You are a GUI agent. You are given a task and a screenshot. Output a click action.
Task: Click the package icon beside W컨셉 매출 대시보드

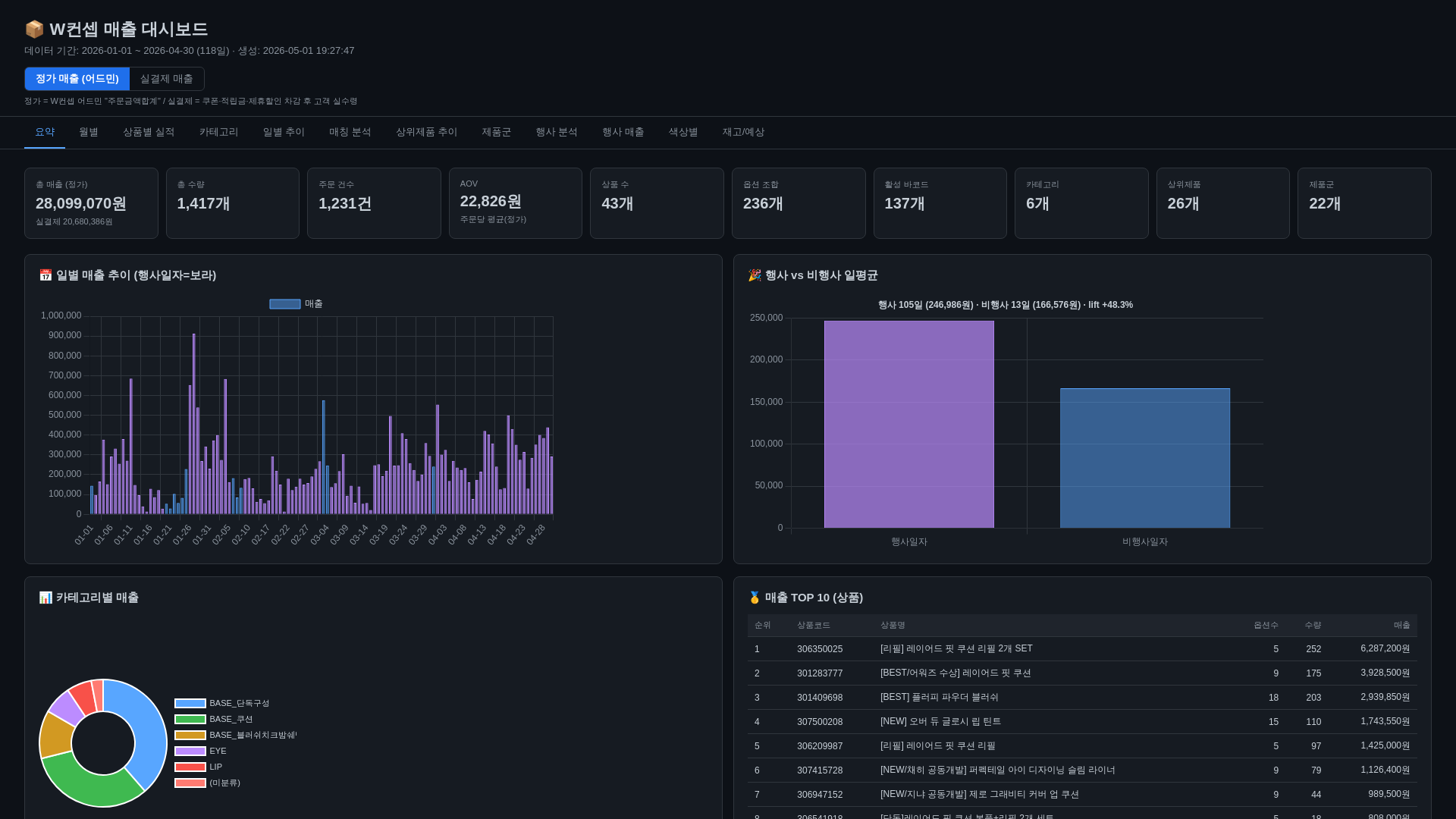(x=34, y=30)
